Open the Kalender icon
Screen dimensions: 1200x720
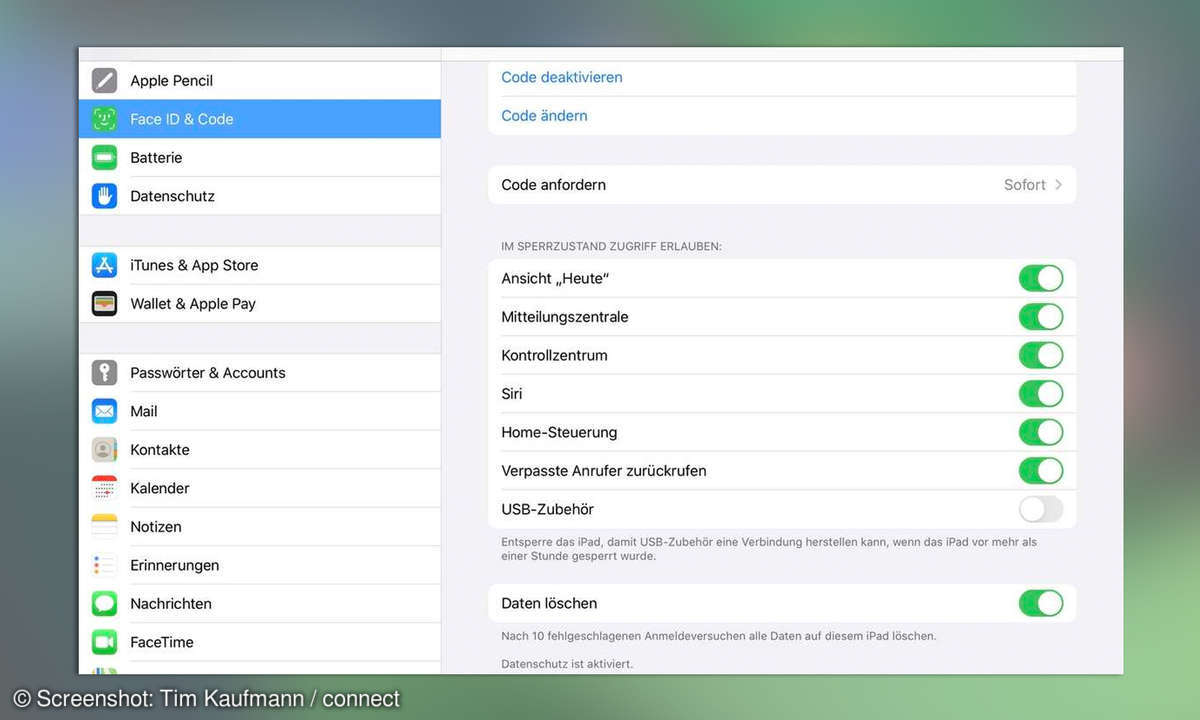tap(105, 488)
